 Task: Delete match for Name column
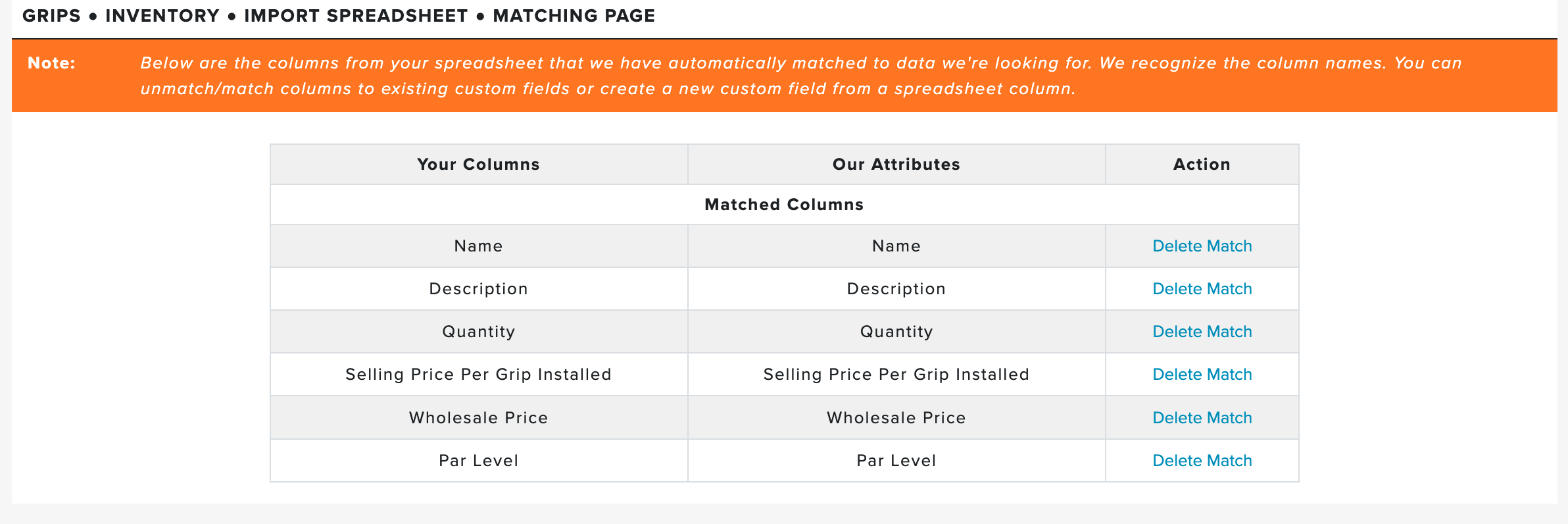[x=1202, y=246]
